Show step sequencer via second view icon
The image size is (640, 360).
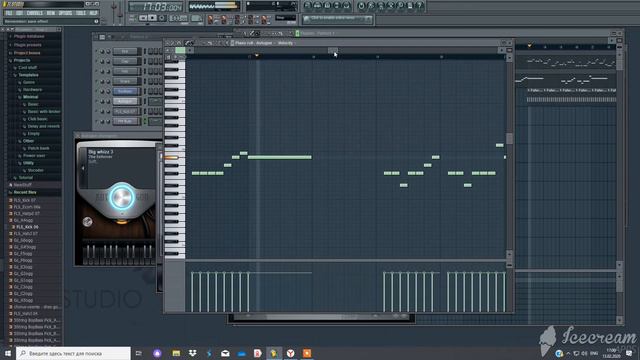[x=318, y=6]
